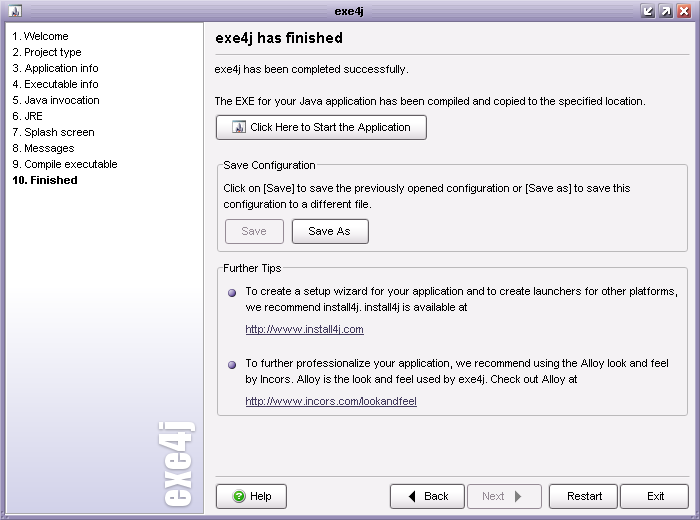The height and width of the screenshot is (520, 700).
Task: Open the incors lookandfeel link
Action: (x=330, y=401)
